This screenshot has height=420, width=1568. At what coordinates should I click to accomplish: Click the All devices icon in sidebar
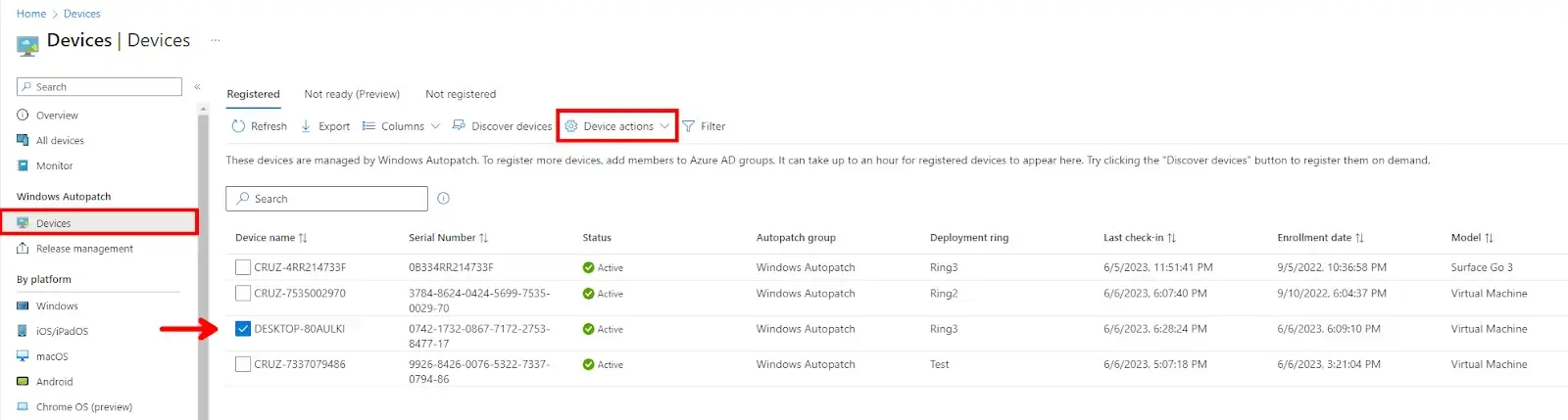click(x=23, y=140)
